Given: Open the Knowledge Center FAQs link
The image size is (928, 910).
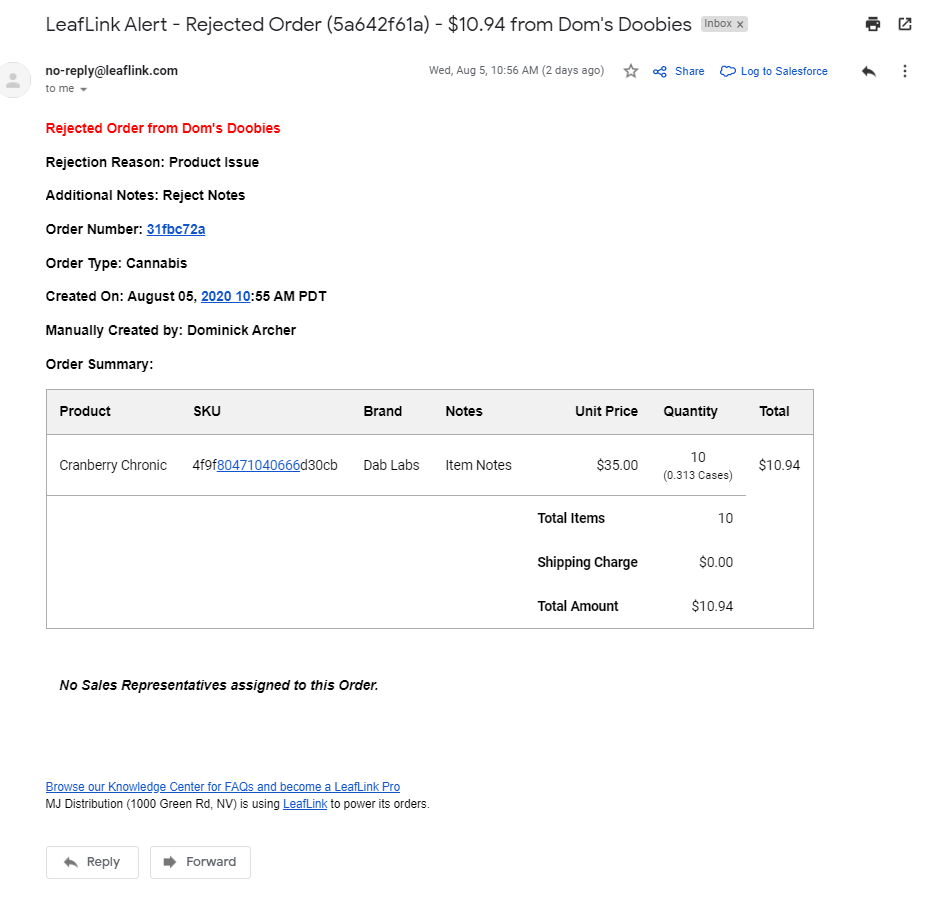Looking at the screenshot, I should coord(223,786).
